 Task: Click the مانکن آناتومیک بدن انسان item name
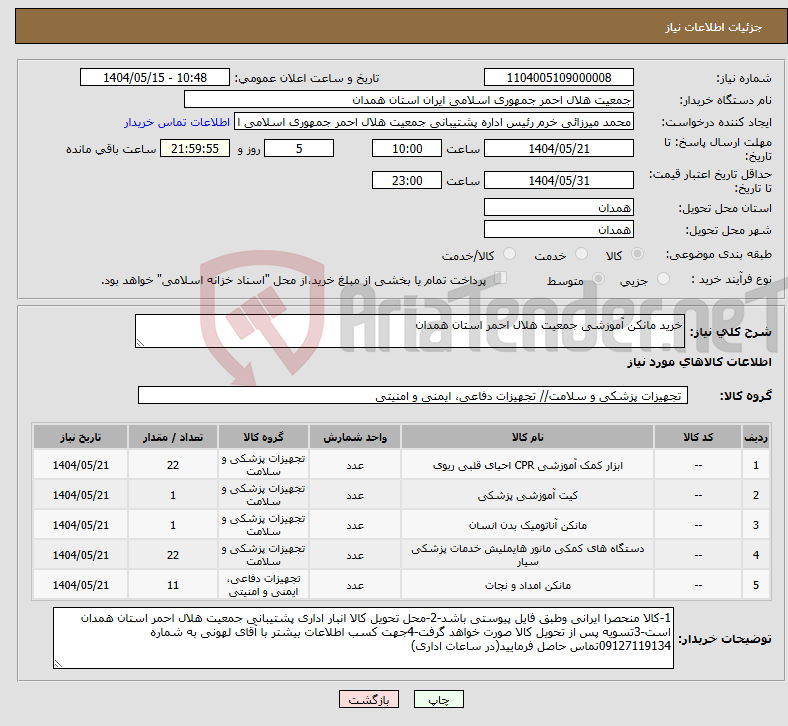(x=528, y=526)
